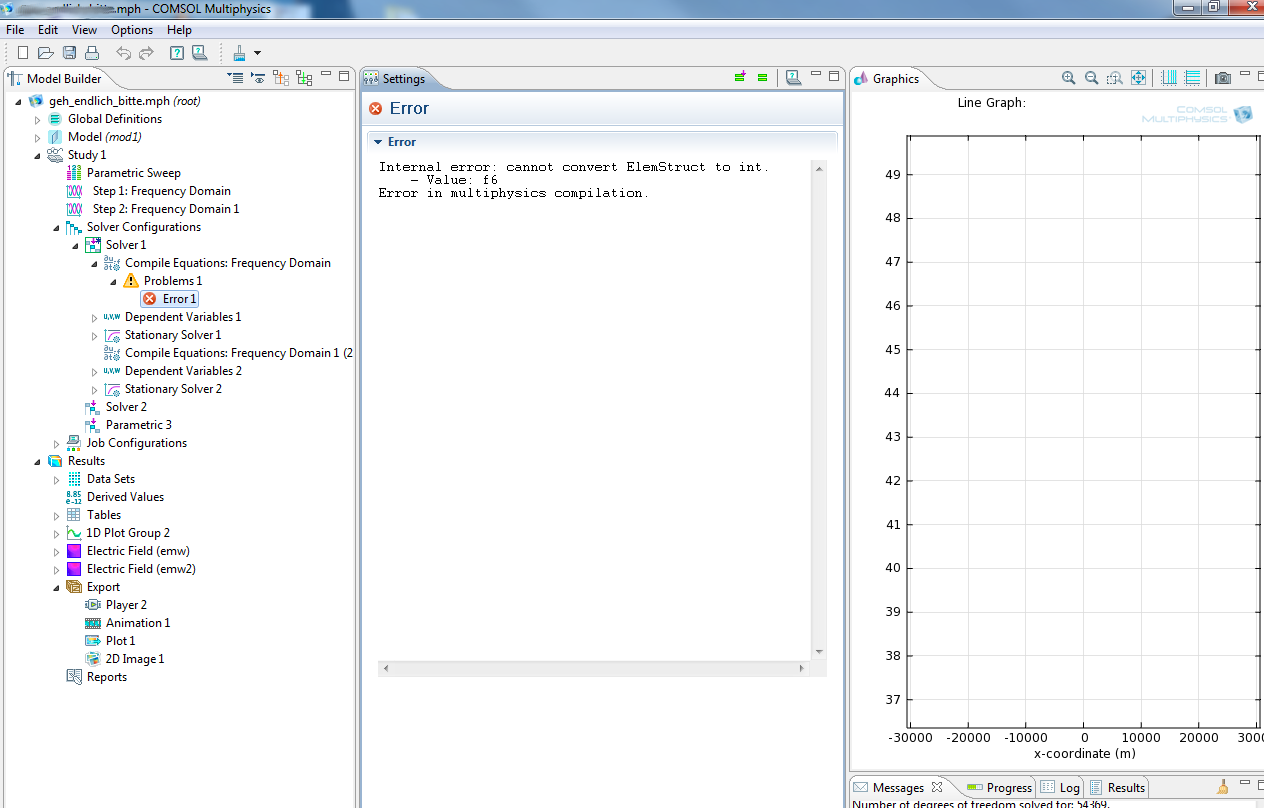Click Expand All tree icon in Model Builder
This screenshot has width=1264, height=808.
coord(304,77)
